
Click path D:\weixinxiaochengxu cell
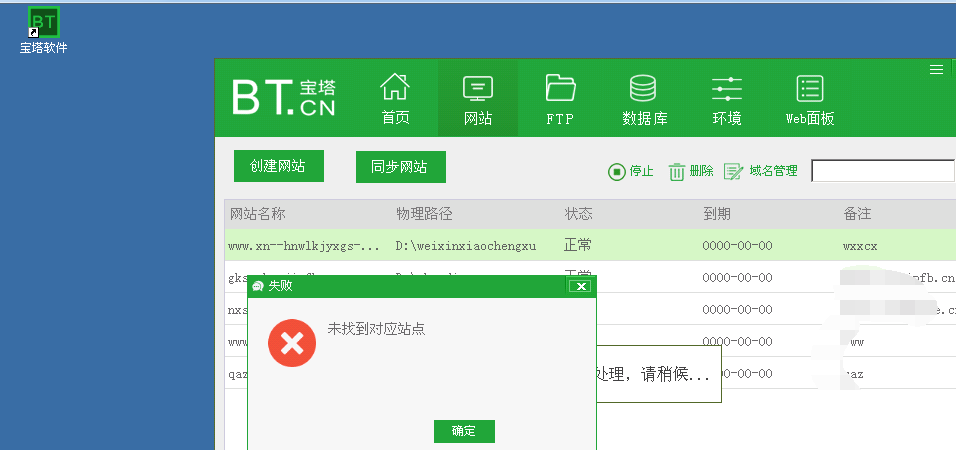(466, 246)
